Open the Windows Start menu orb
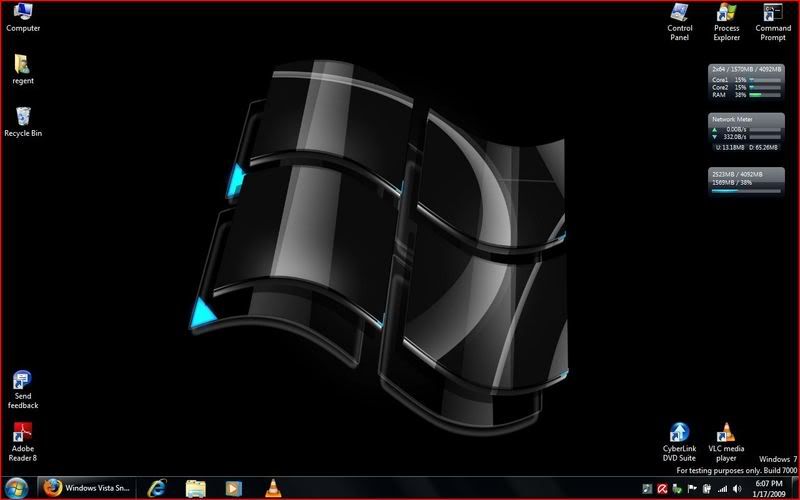 16,488
